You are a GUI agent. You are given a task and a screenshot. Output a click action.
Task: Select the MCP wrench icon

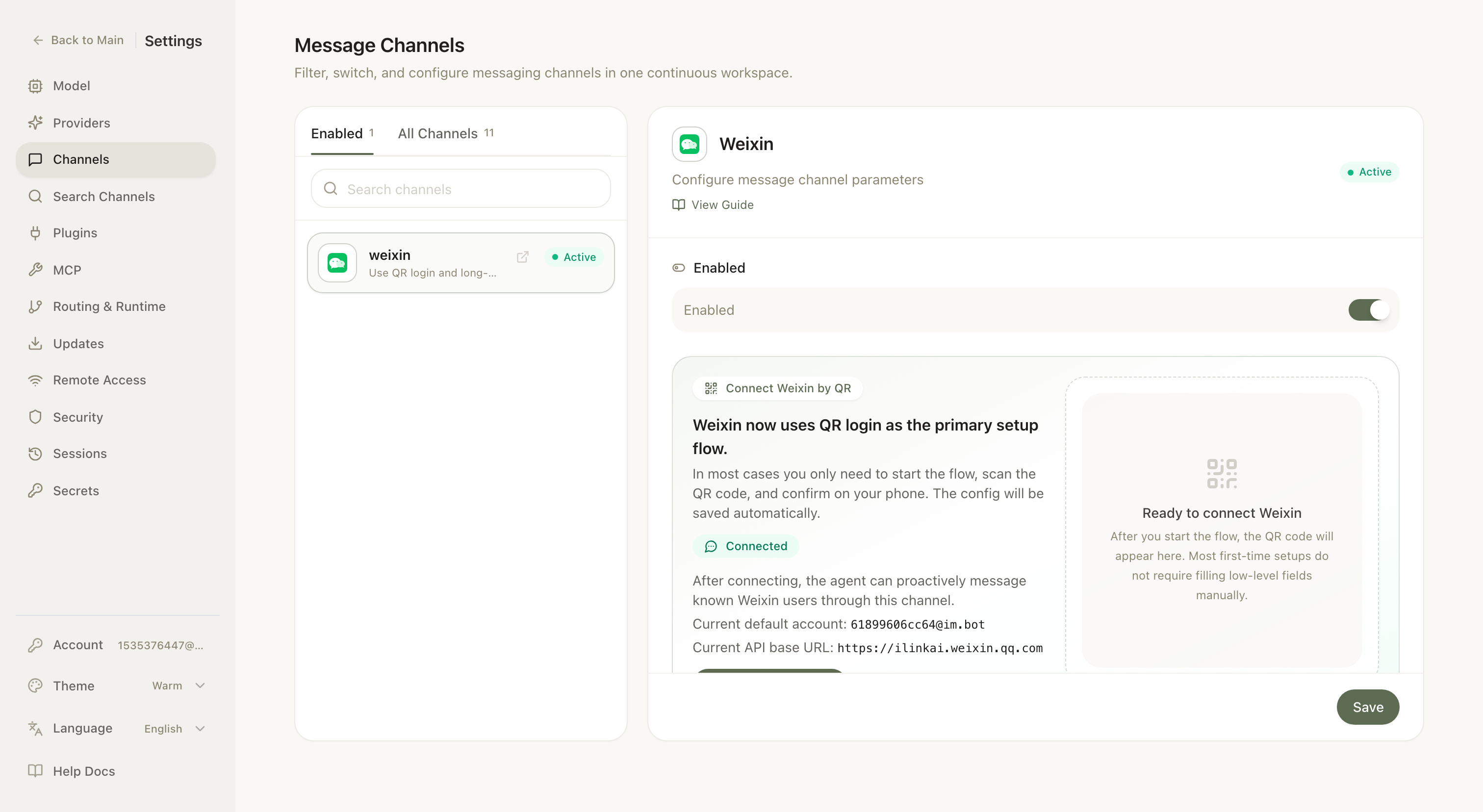pyautogui.click(x=35, y=269)
